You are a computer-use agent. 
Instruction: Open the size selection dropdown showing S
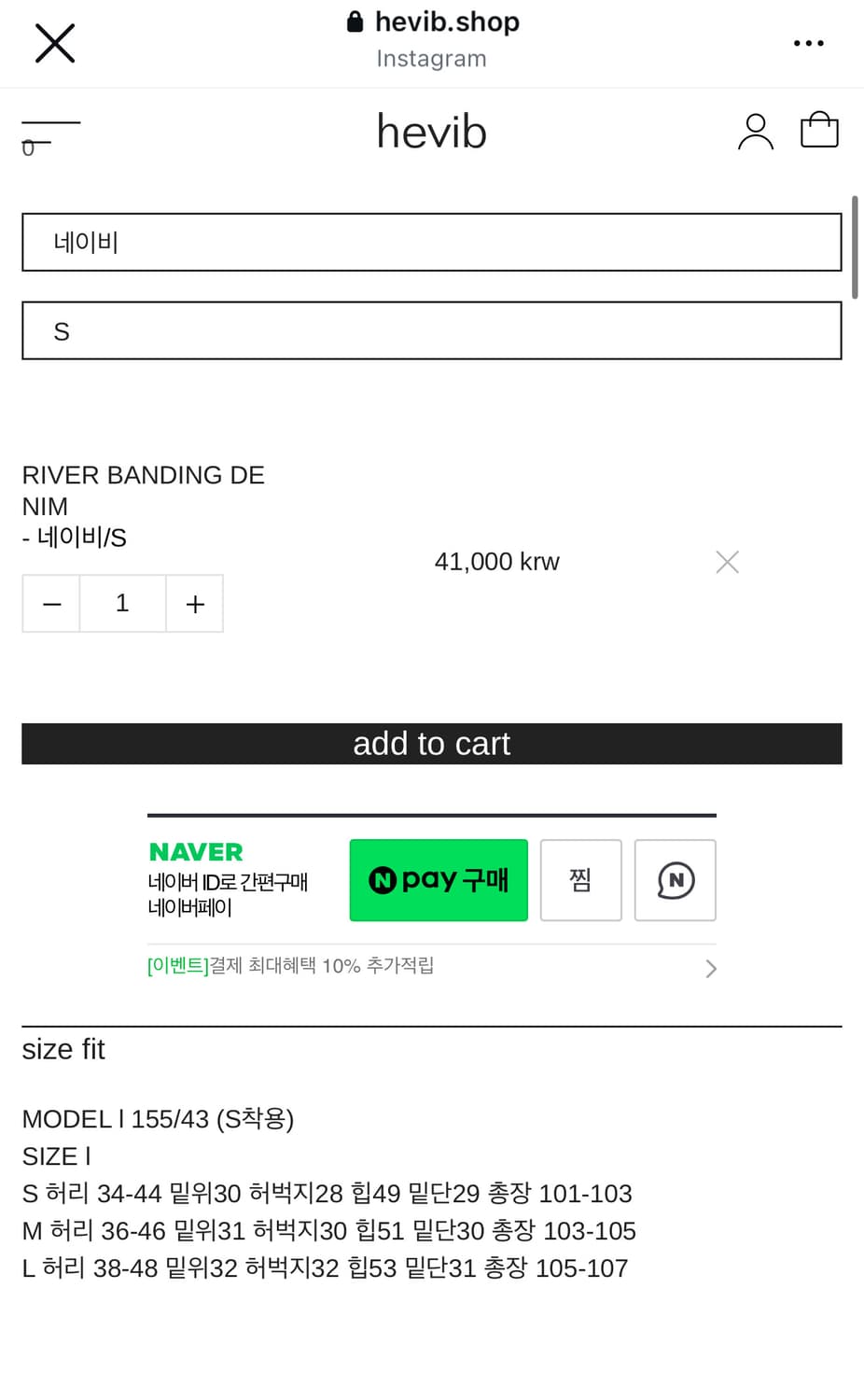click(x=432, y=330)
